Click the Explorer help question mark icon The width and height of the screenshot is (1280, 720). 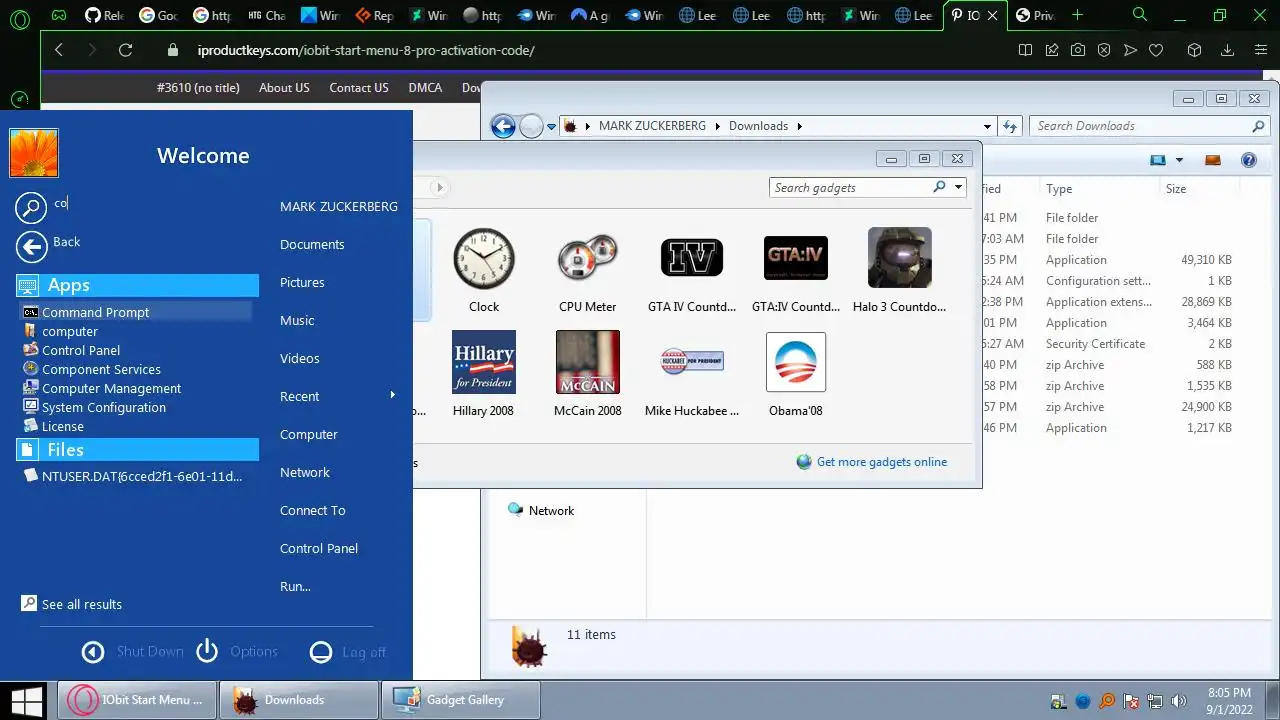click(1248, 160)
